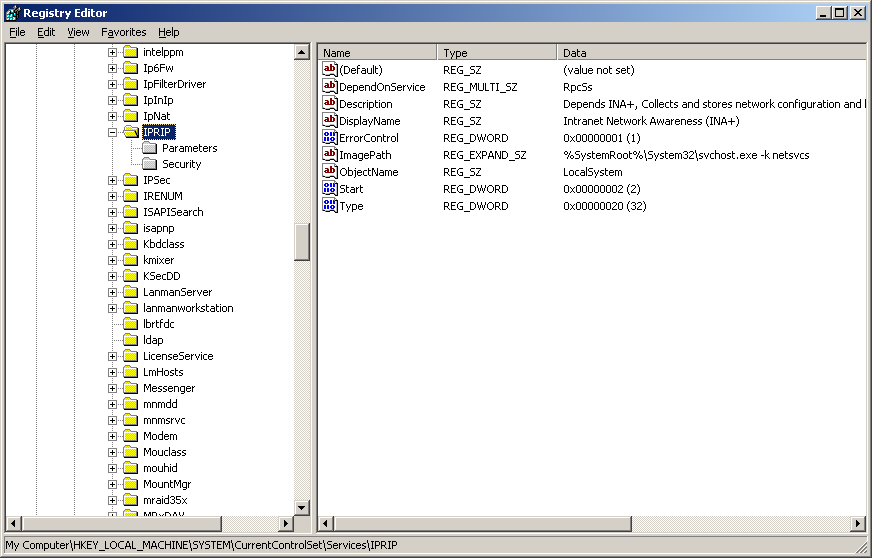
Task: Click the tree pane vertical scroll thumb
Action: coord(301,242)
